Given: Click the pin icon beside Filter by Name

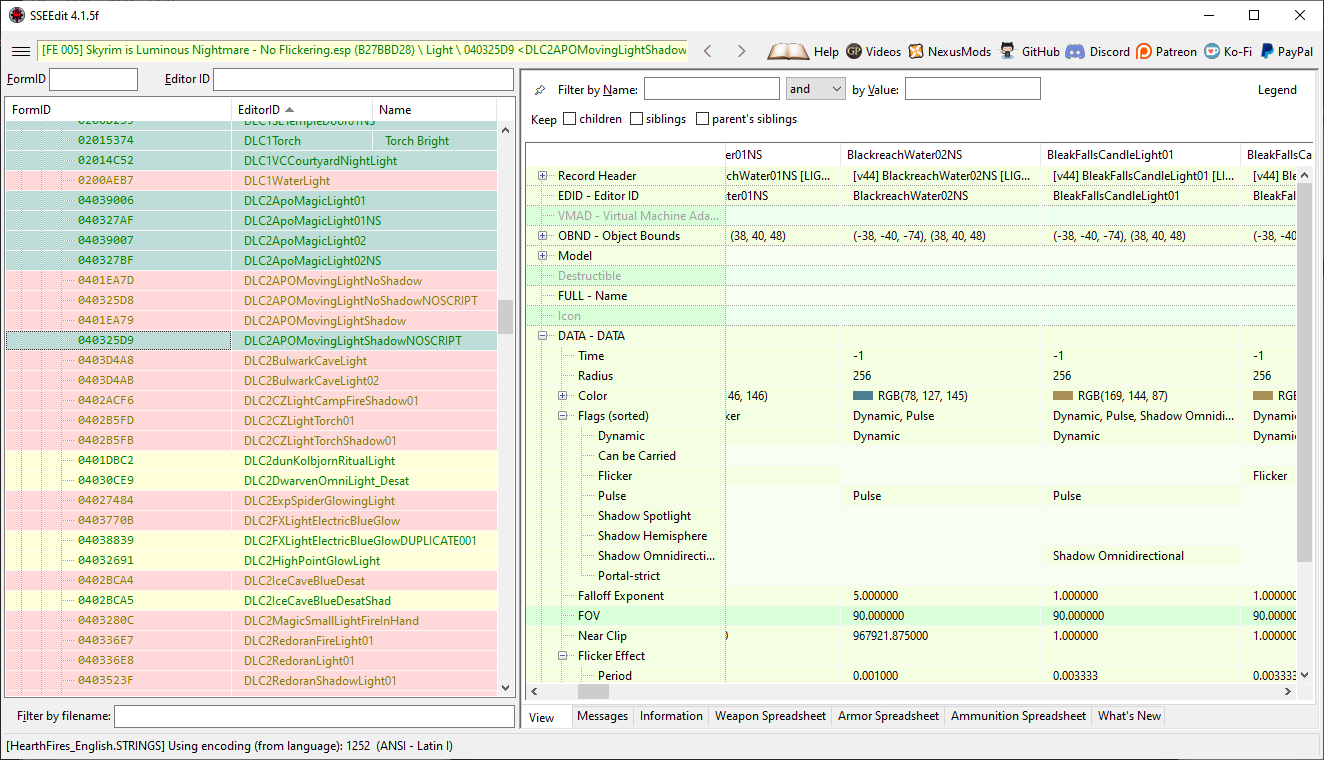Looking at the screenshot, I should 541,90.
